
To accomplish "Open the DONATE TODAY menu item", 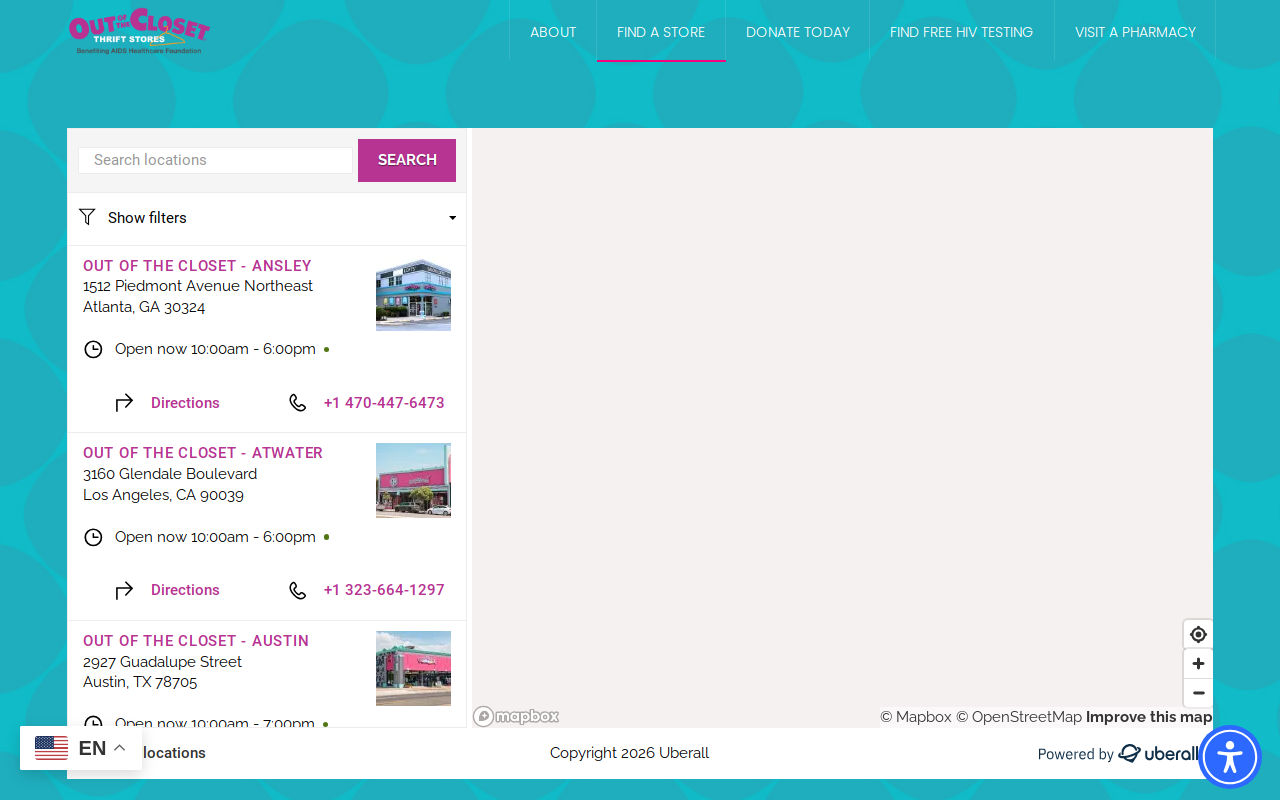I will [798, 32].
